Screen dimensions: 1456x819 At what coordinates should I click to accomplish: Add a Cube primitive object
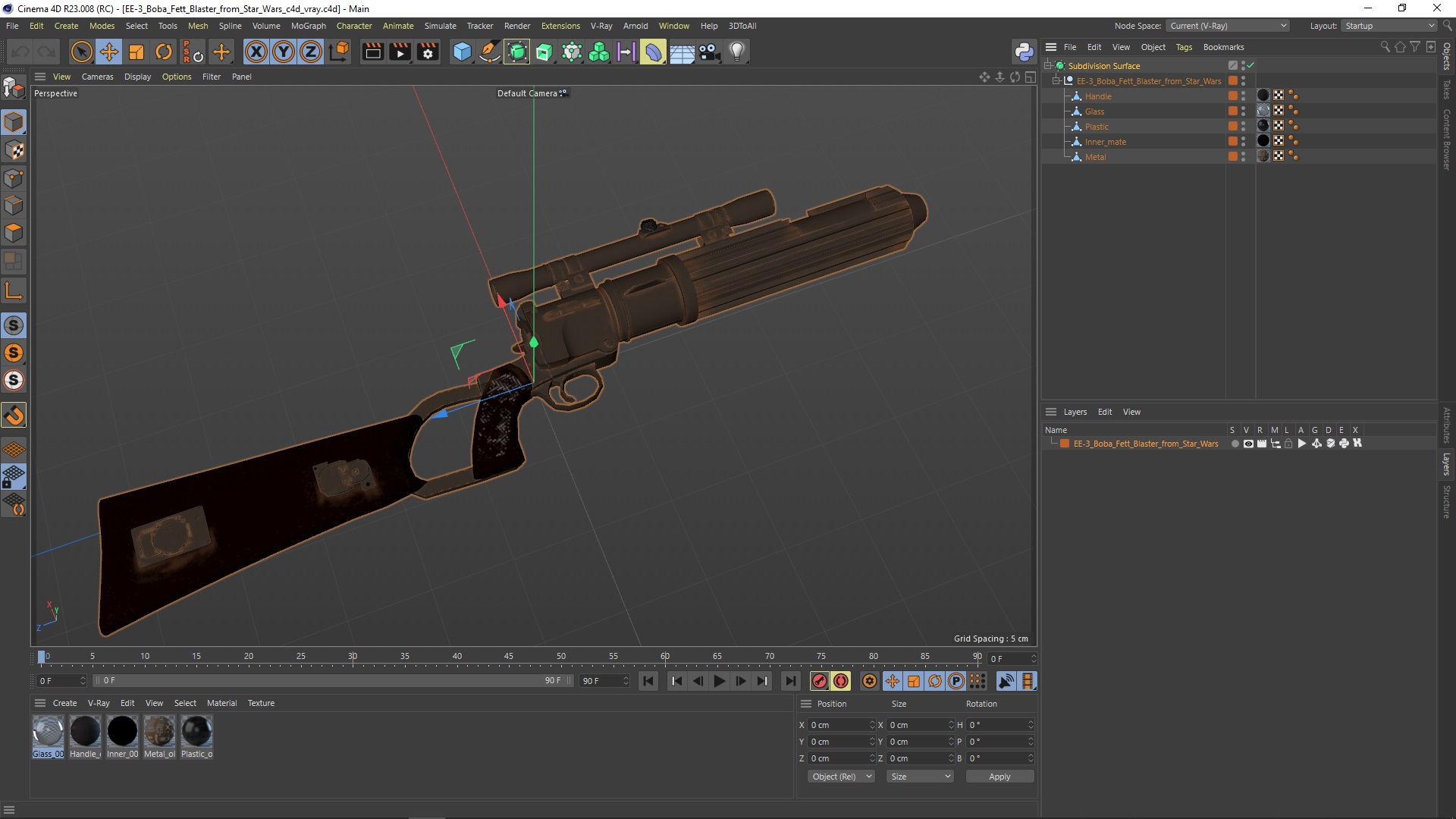point(462,52)
